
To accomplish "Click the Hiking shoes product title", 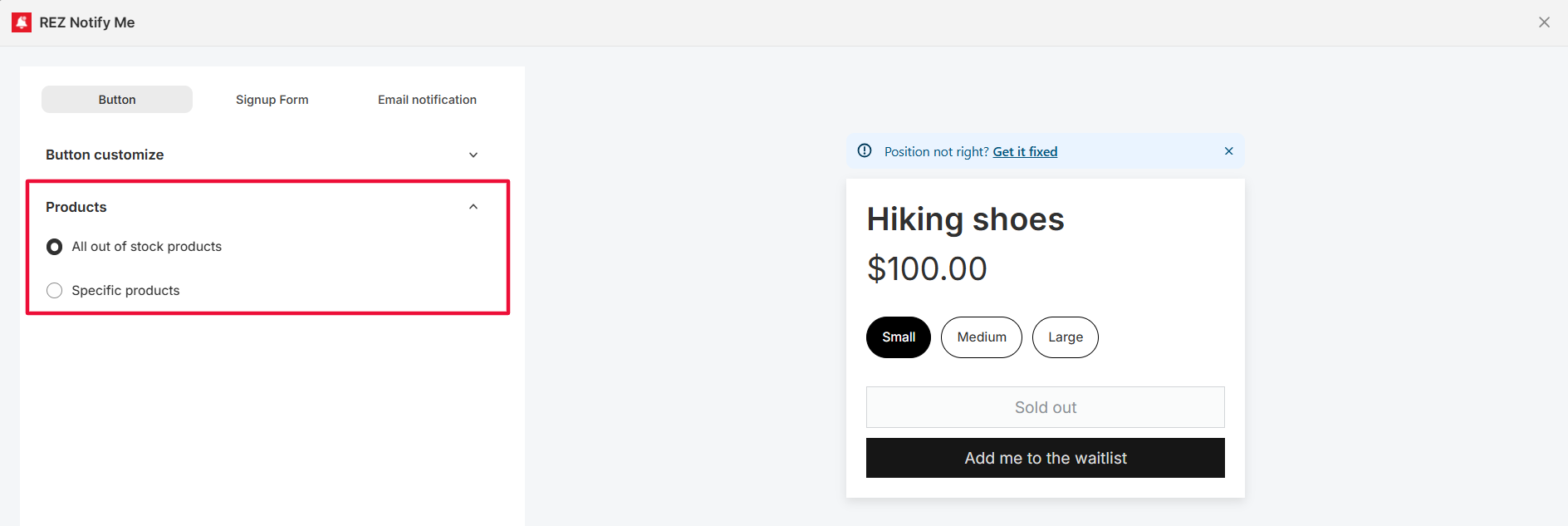I will 965,219.
